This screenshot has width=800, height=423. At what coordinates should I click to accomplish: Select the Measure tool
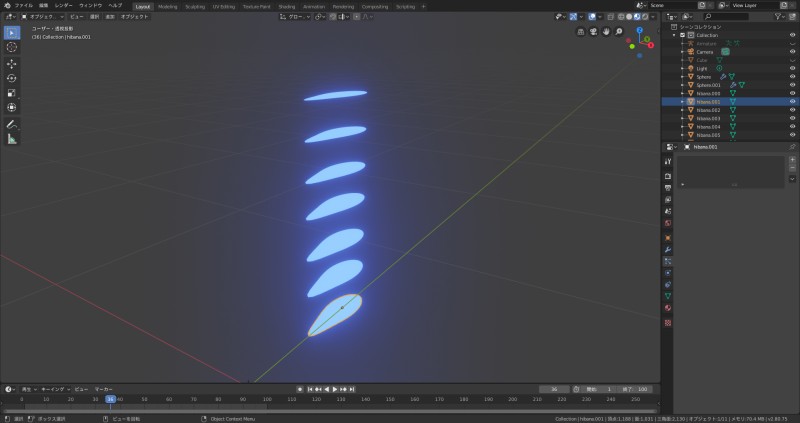(x=12, y=139)
